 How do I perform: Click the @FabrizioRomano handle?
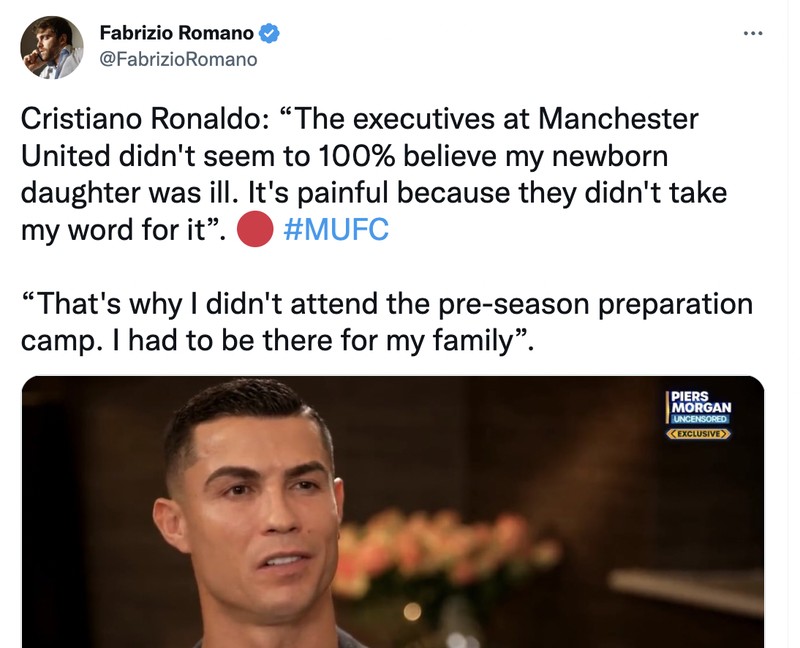tap(178, 57)
